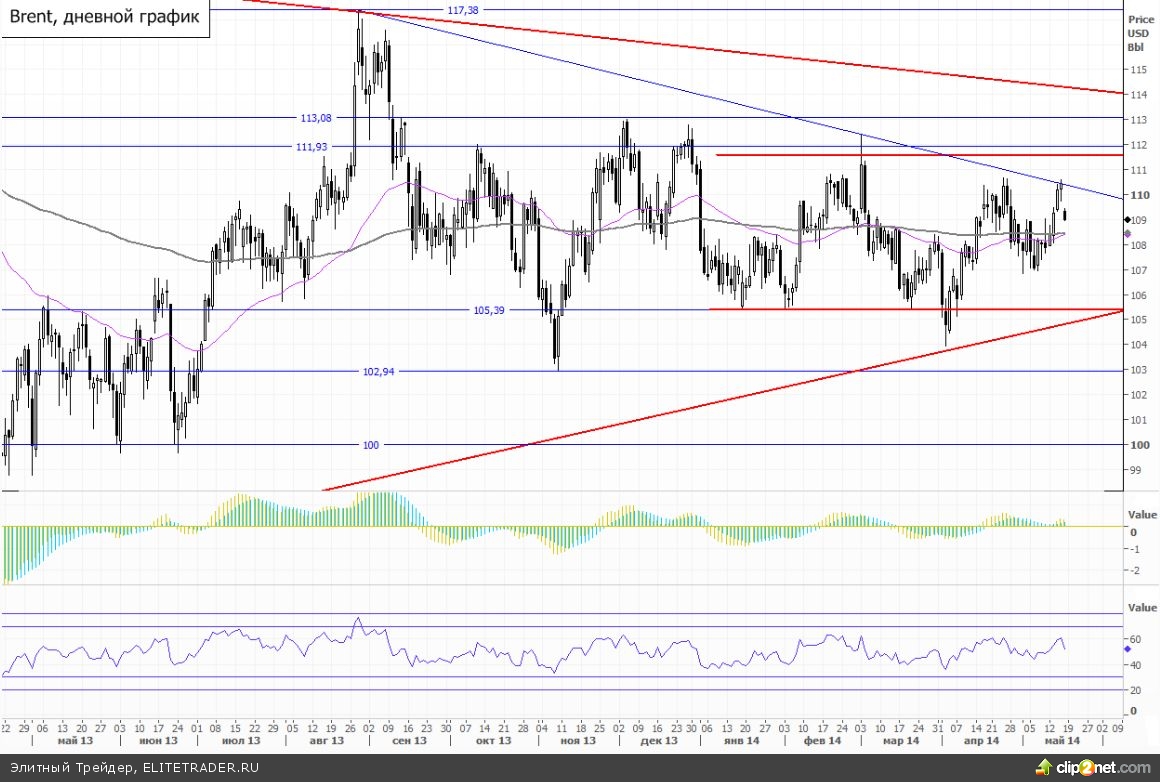Click the chart title Brent, дневной график
The width and height of the screenshot is (1160, 782).
click(x=105, y=18)
